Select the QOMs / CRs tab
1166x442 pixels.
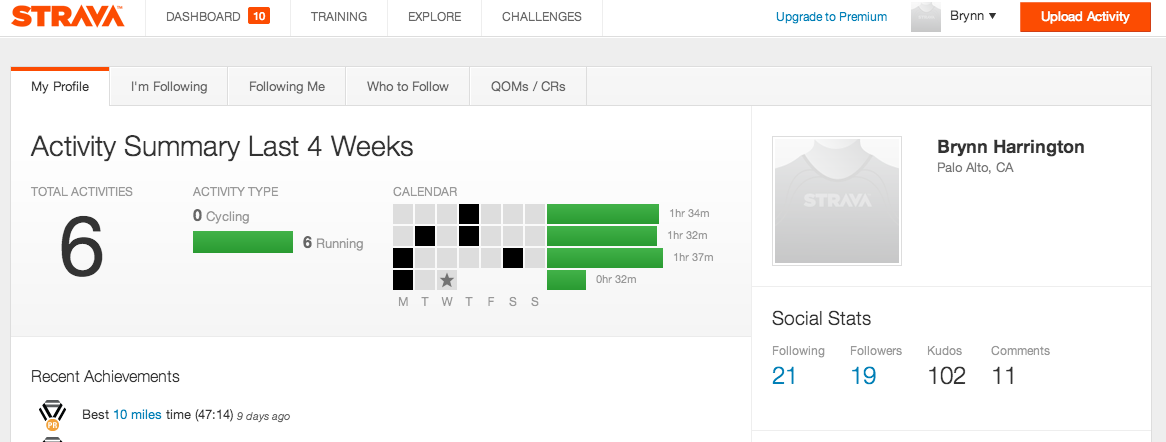[528, 86]
